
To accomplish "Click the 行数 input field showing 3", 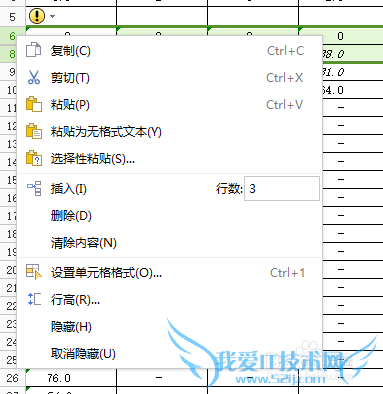I will pos(282,189).
